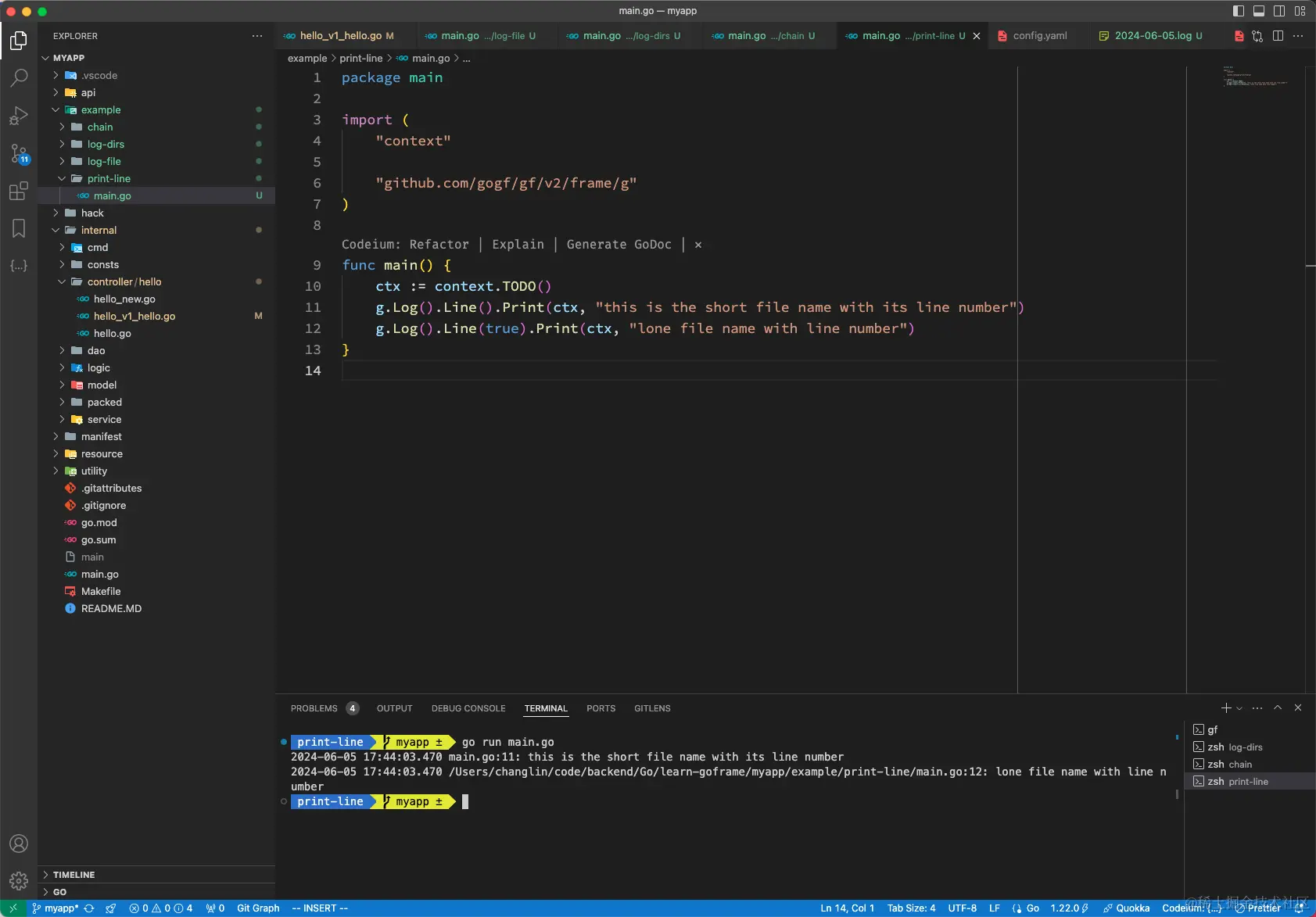The image size is (1316, 917).
Task: Change UTF-8 file encoding
Action: tap(962, 908)
